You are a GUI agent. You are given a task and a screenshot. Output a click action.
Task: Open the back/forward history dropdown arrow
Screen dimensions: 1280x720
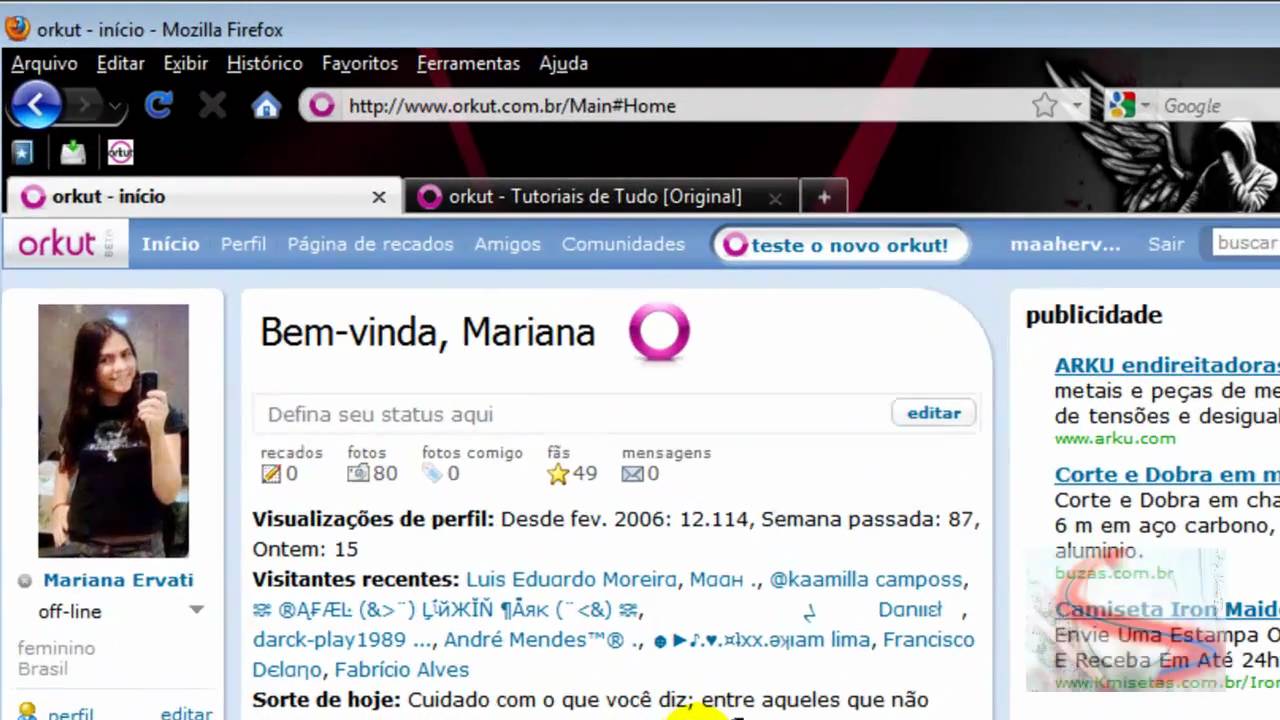116,106
